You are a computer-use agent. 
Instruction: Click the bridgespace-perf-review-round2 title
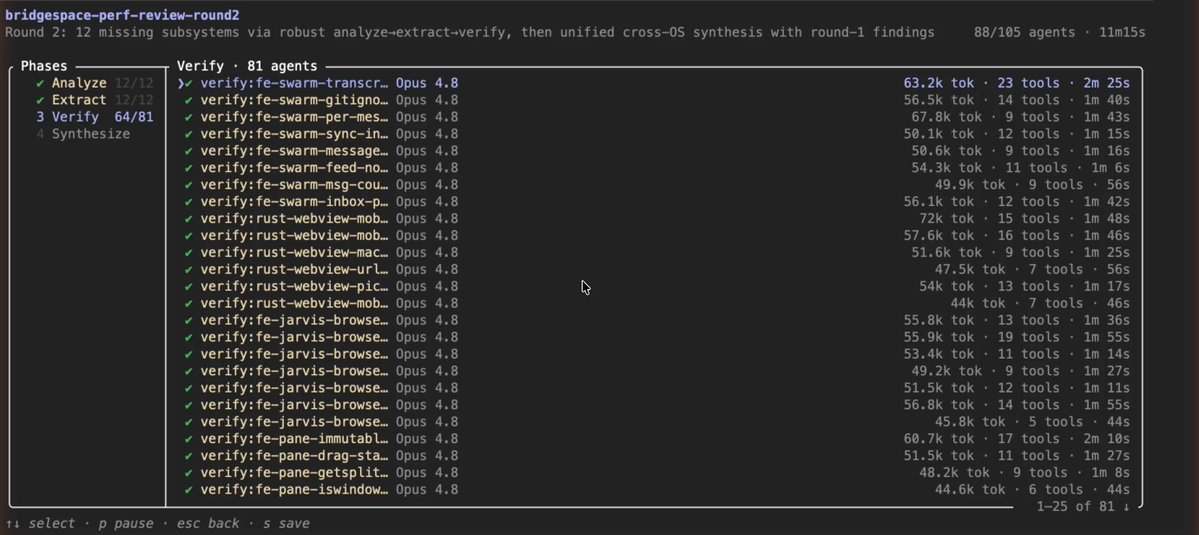point(122,15)
